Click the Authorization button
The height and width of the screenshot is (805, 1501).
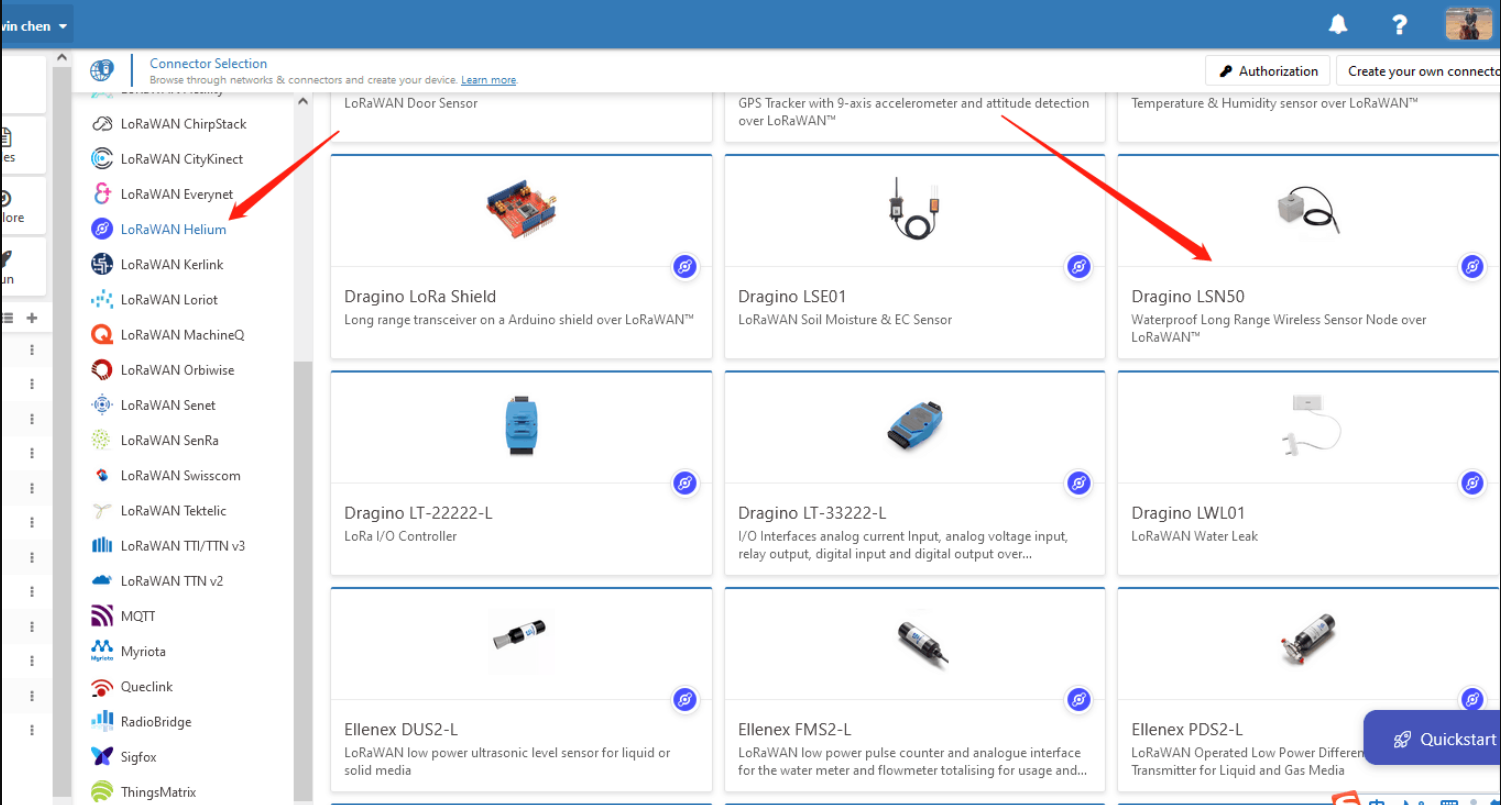coord(1268,71)
